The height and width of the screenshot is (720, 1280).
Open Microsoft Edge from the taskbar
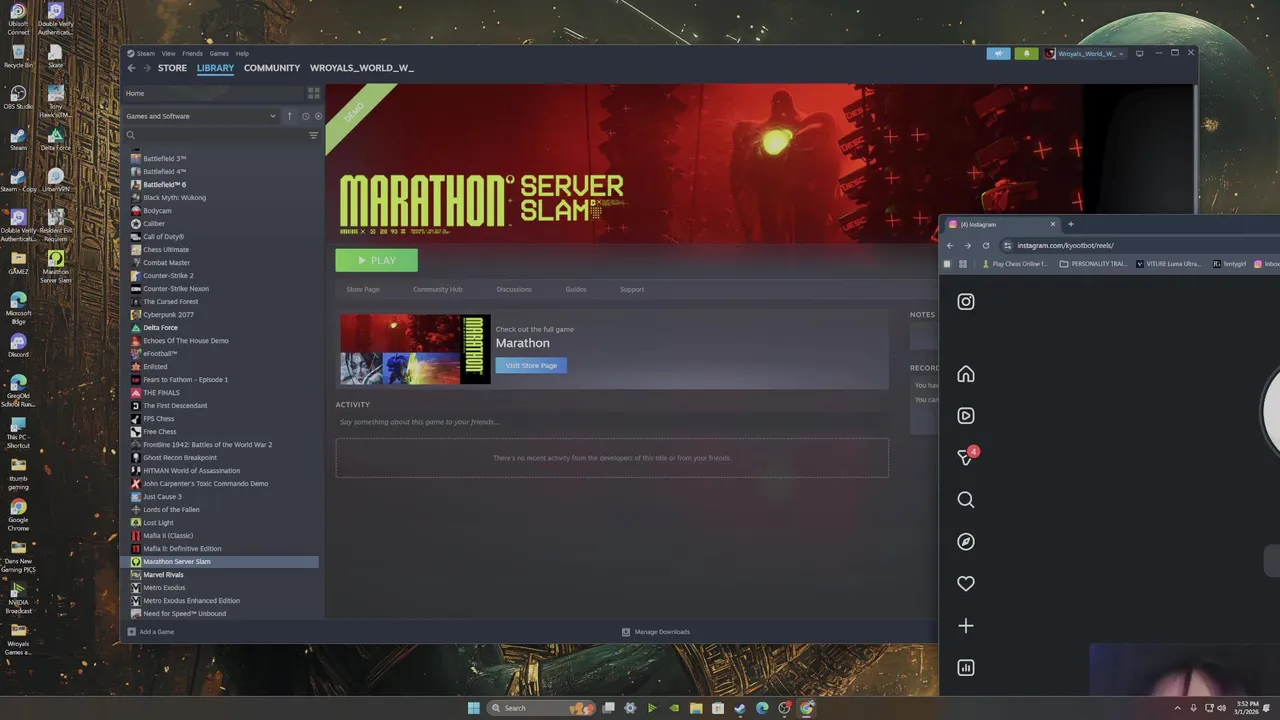[762, 708]
